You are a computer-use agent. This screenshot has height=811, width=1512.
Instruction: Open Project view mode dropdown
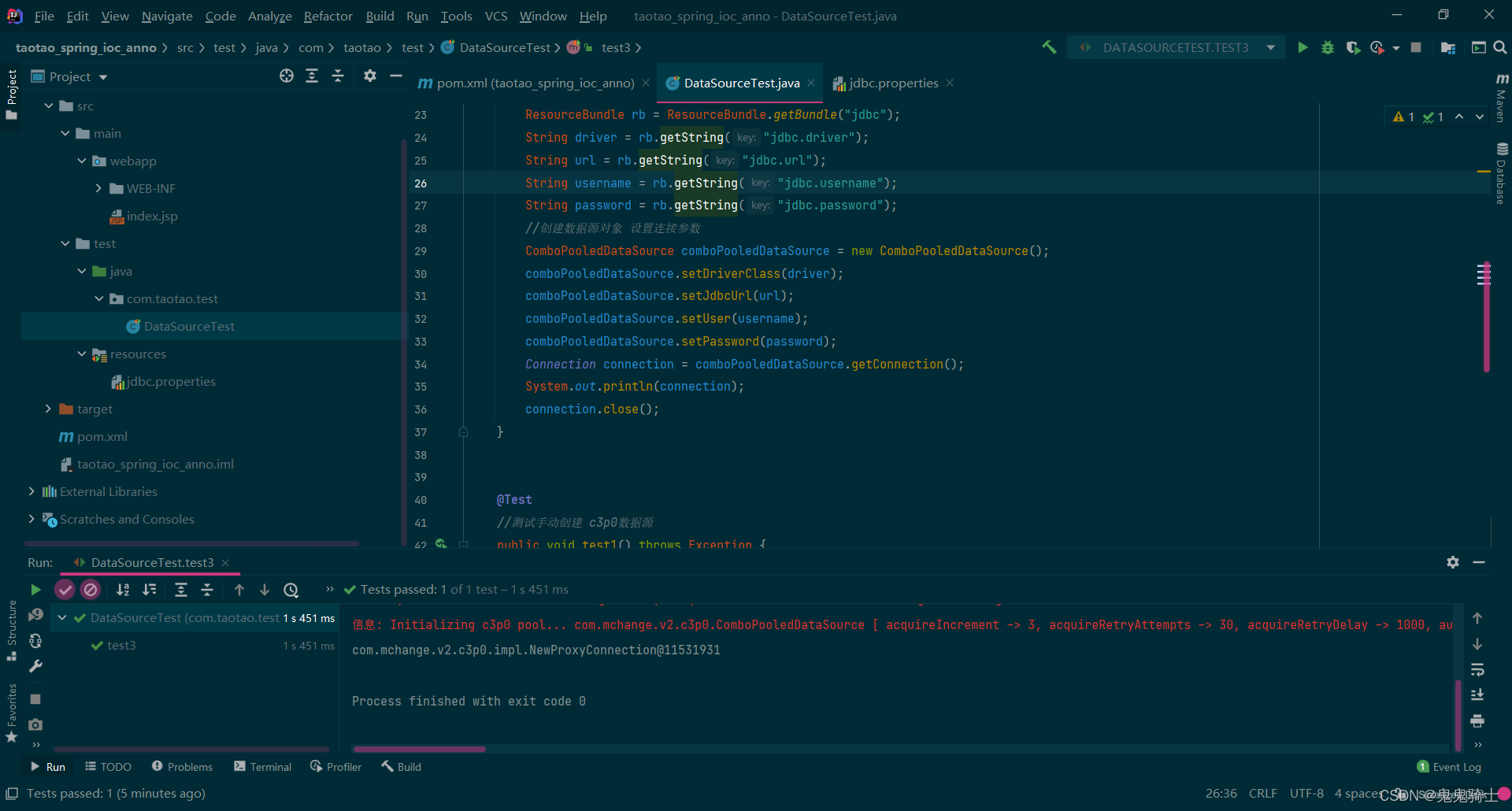103,76
